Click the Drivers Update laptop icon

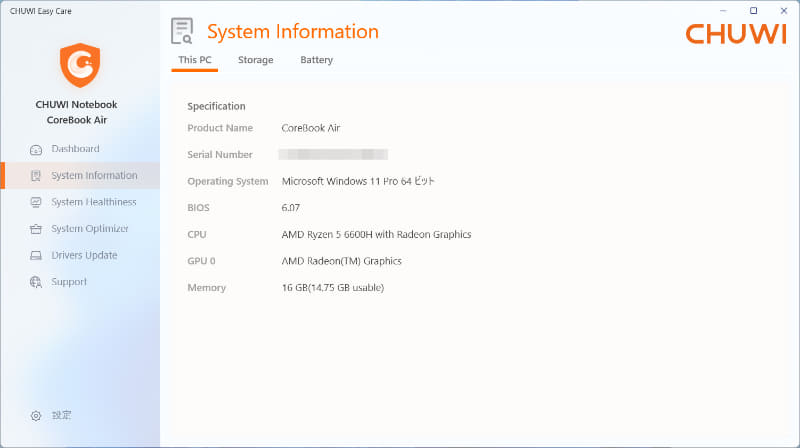coord(36,256)
